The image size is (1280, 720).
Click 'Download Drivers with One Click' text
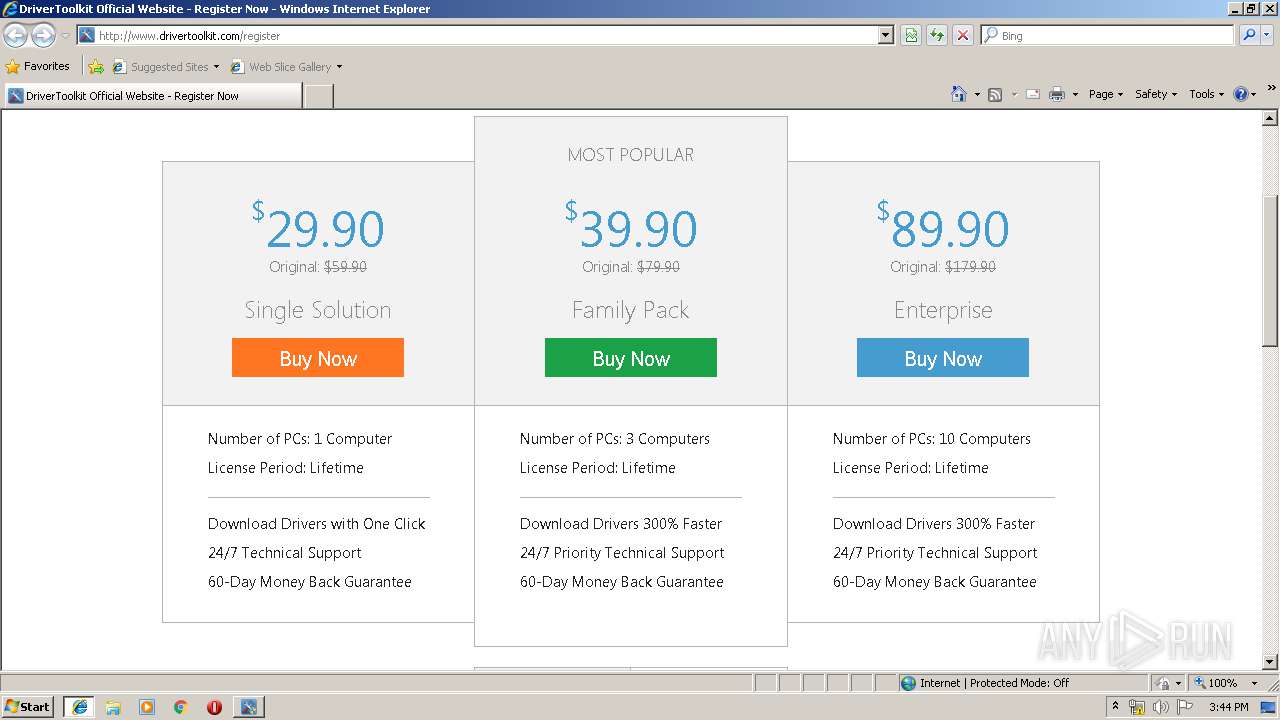tap(317, 524)
